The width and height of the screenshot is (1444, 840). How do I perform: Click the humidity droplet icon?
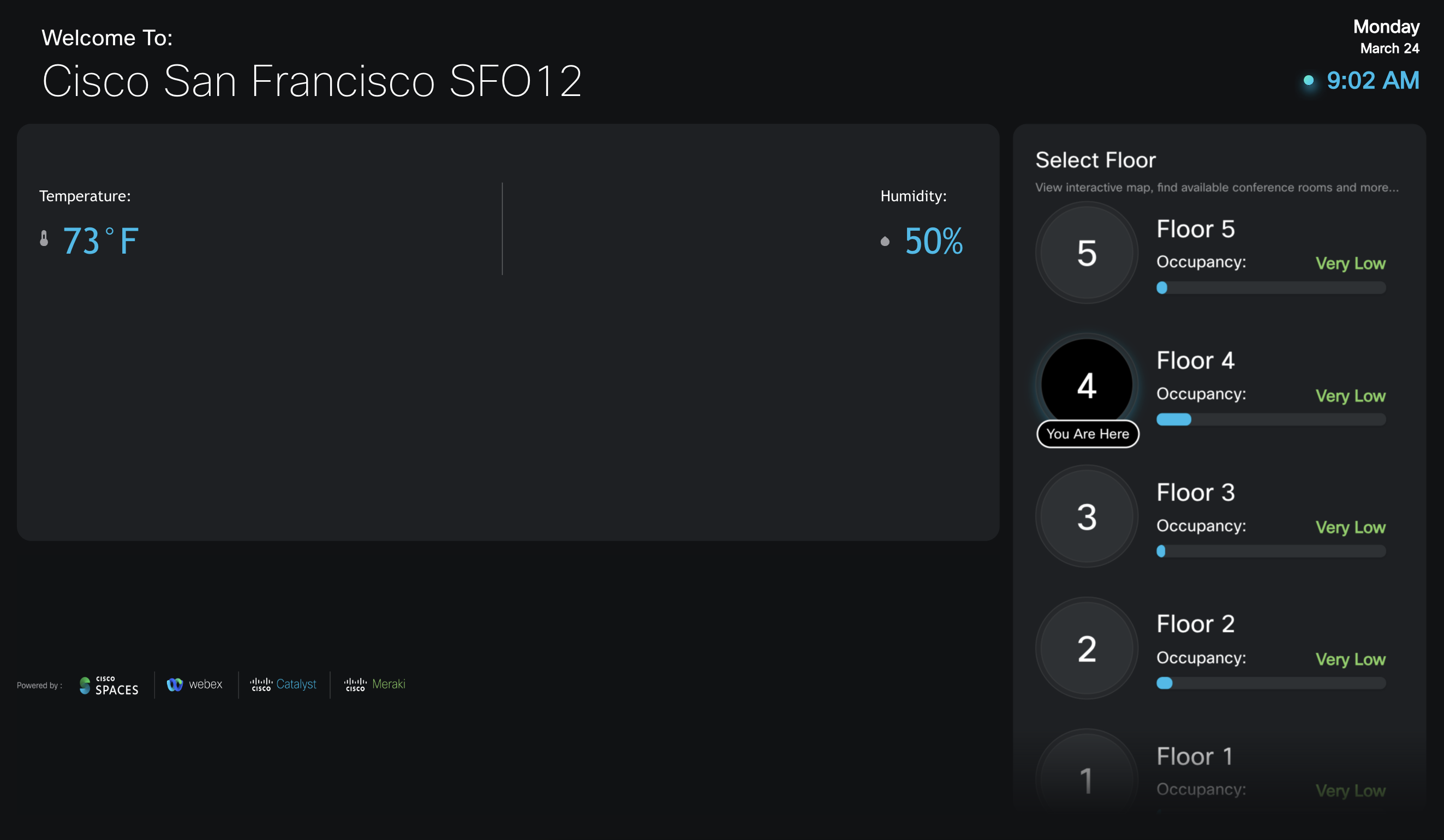885,242
